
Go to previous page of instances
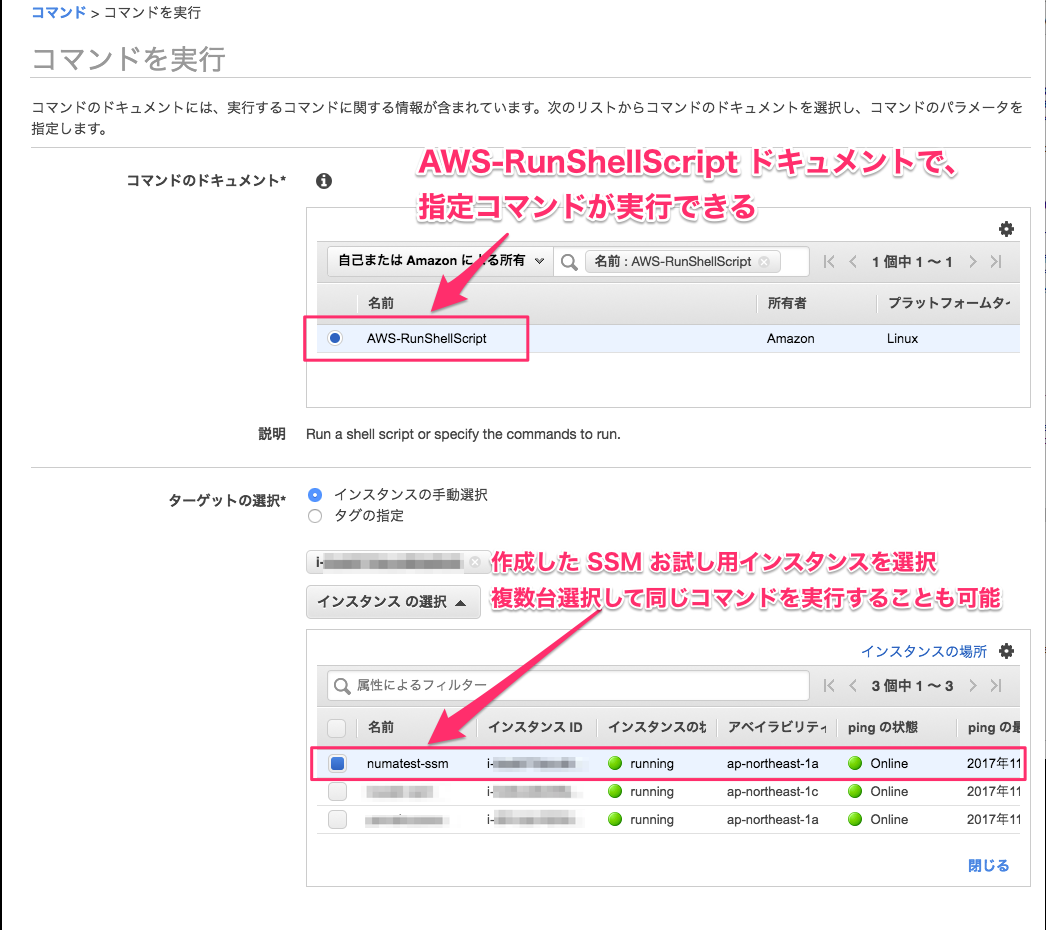coord(853,685)
